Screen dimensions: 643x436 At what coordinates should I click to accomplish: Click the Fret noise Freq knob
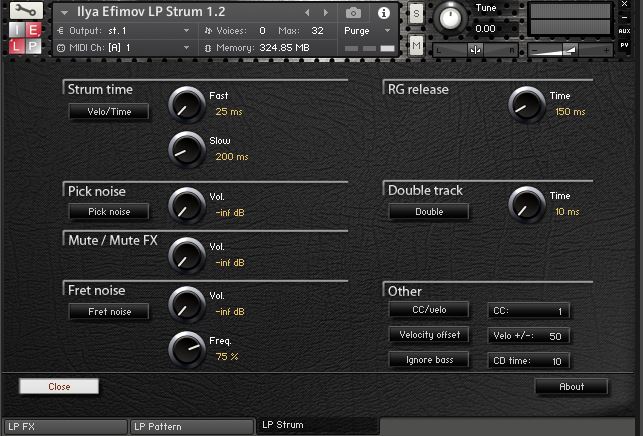[187, 350]
